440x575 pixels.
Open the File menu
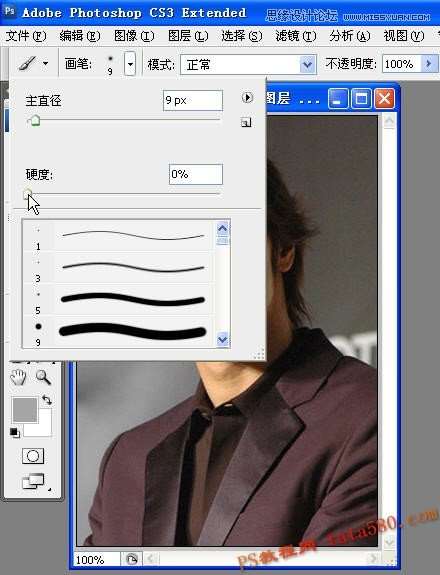point(26,36)
